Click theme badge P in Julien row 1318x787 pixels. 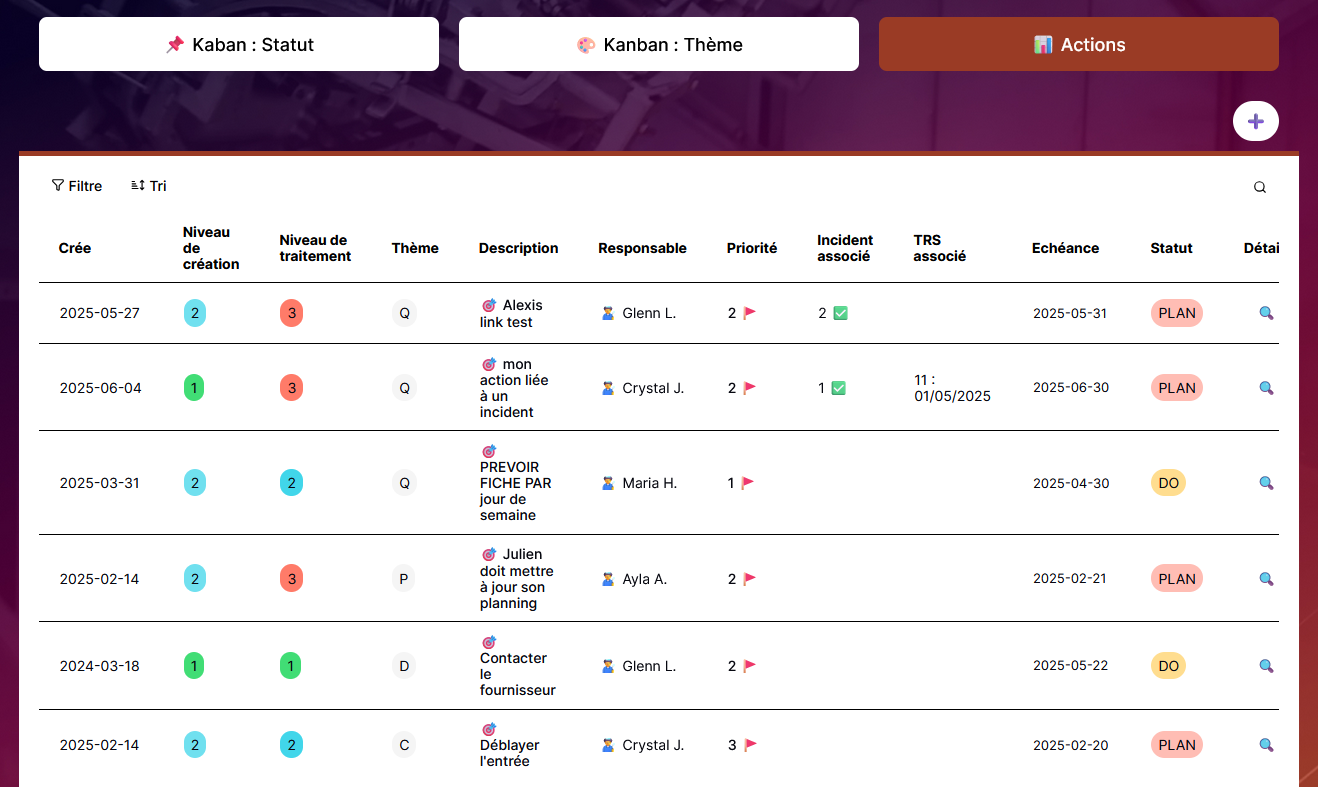point(404,579)
